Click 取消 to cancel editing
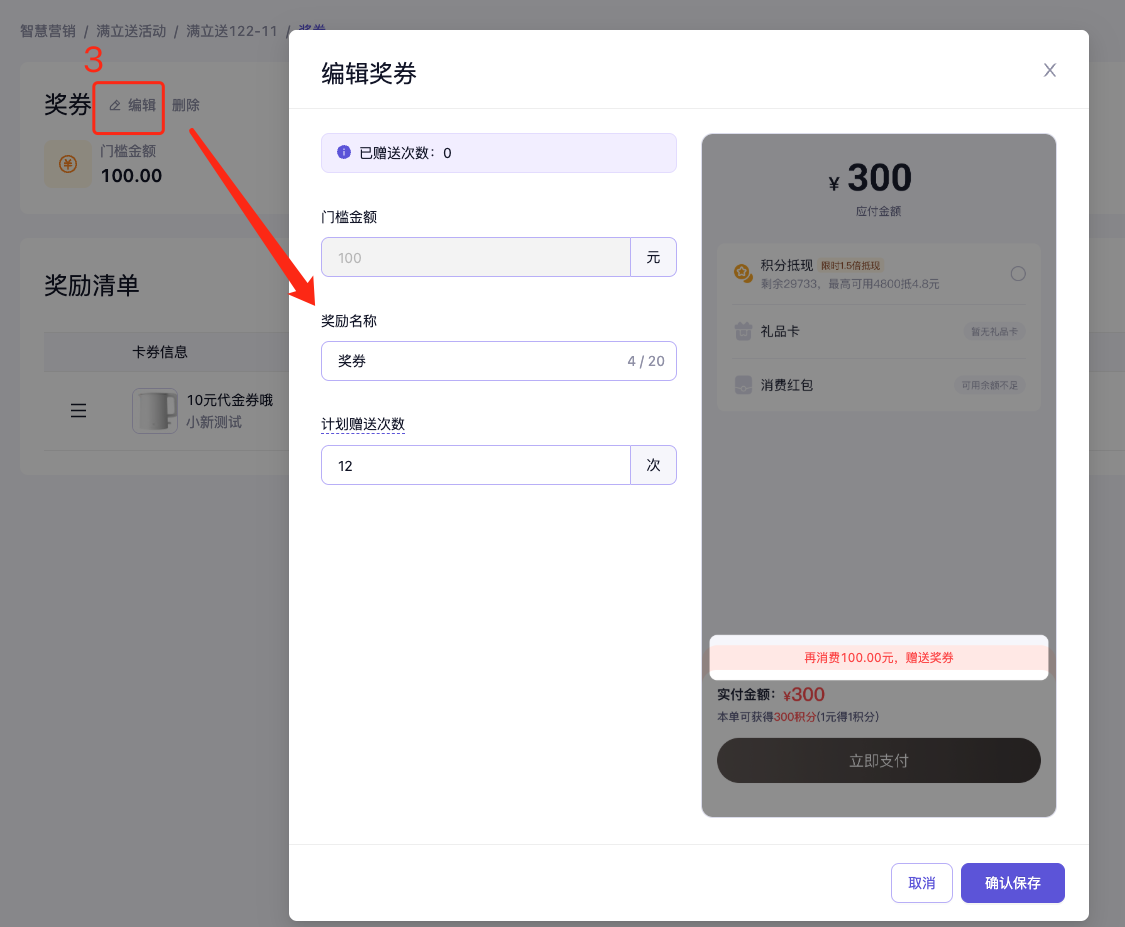 [921, 883]
